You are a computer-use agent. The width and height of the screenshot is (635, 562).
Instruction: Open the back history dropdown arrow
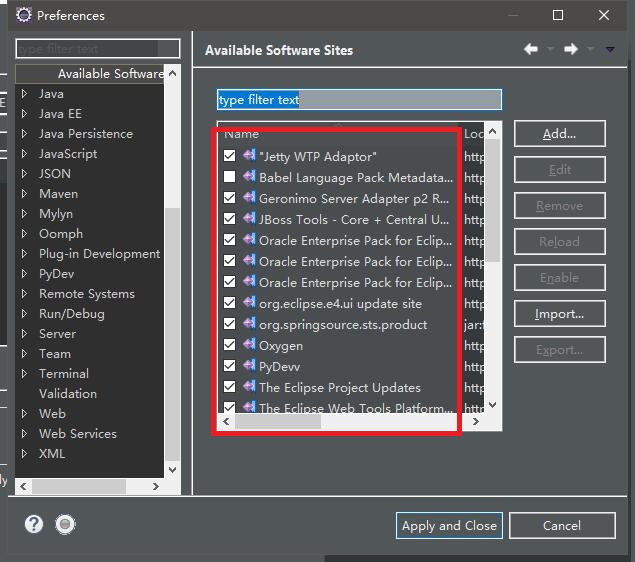click(550, 49)
